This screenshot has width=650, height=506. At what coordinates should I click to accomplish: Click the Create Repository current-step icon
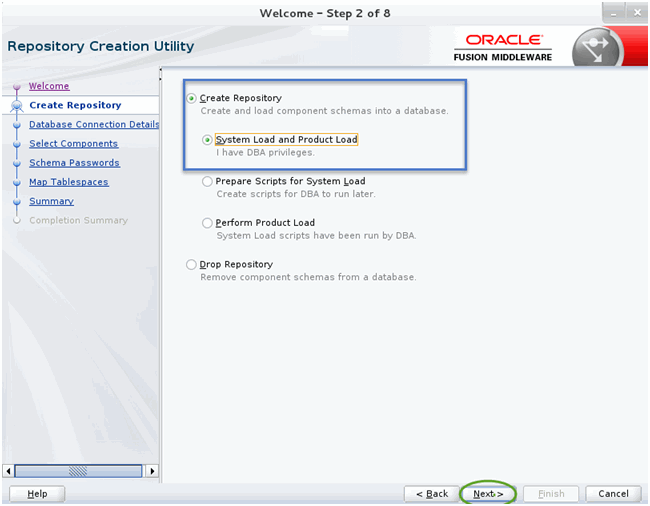click(x=17, y=106)
